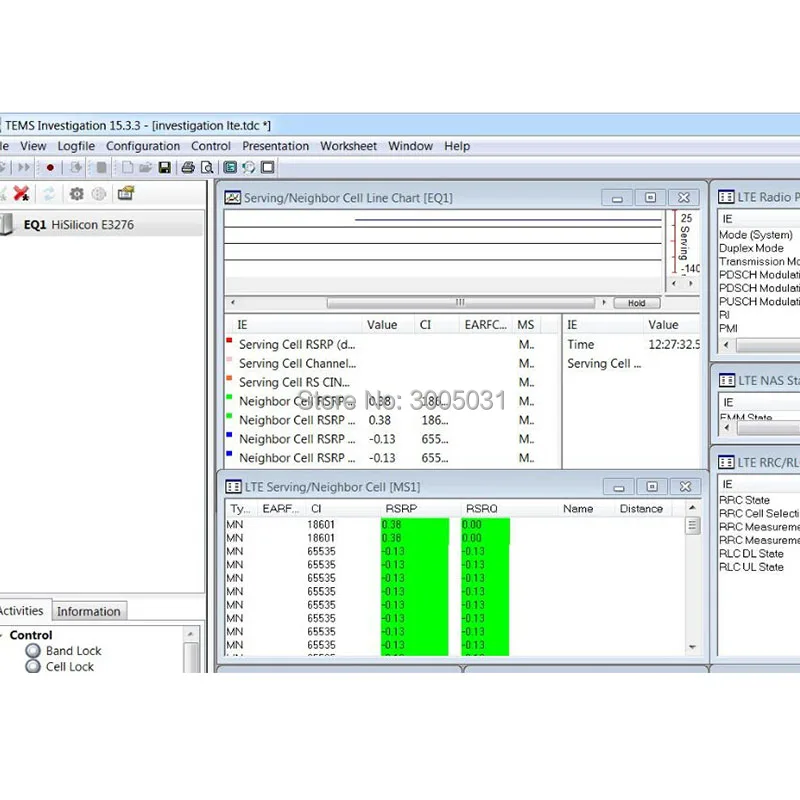Screen dimensions: 800x800
Task: Click the EARFC... column header in chart legend
Action: point(485,324)
